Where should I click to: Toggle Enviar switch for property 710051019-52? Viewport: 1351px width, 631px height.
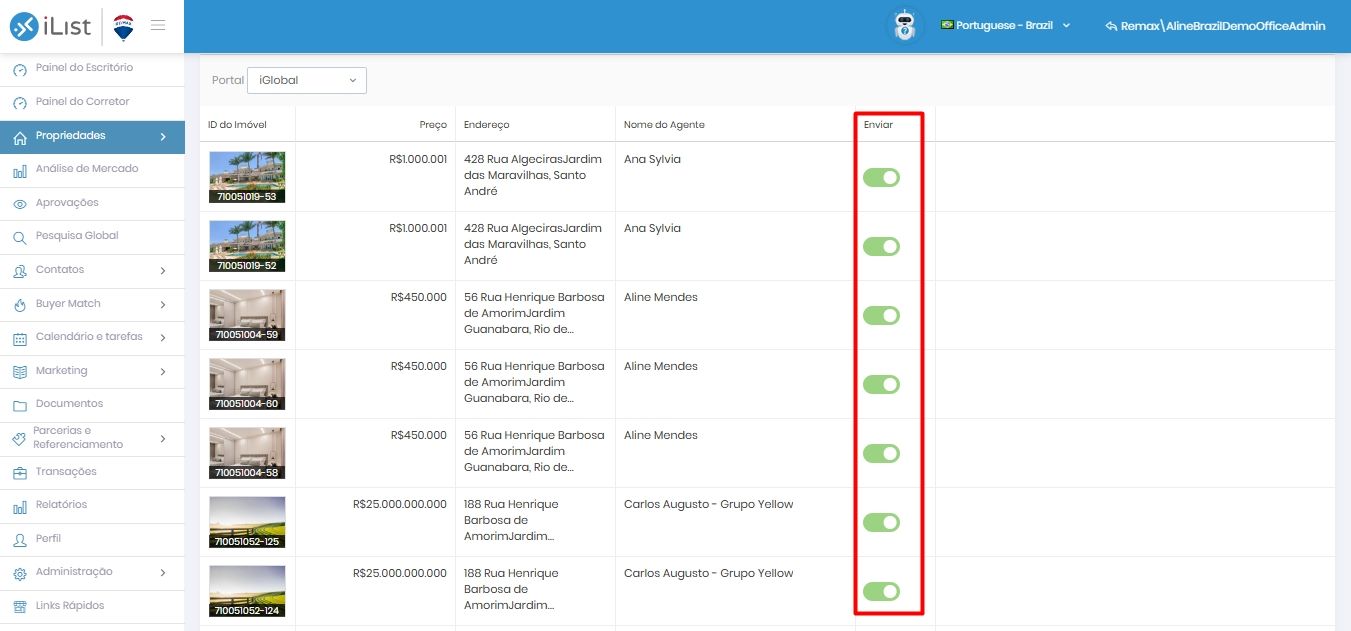point(882,246)
